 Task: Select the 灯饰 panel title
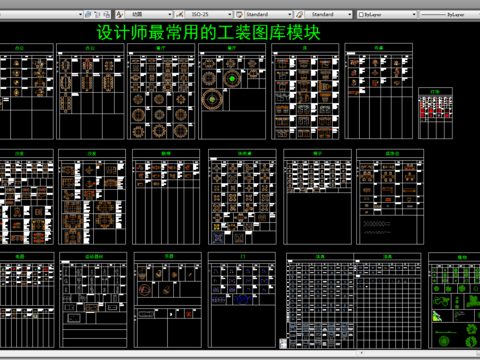(x=435, y=92)
